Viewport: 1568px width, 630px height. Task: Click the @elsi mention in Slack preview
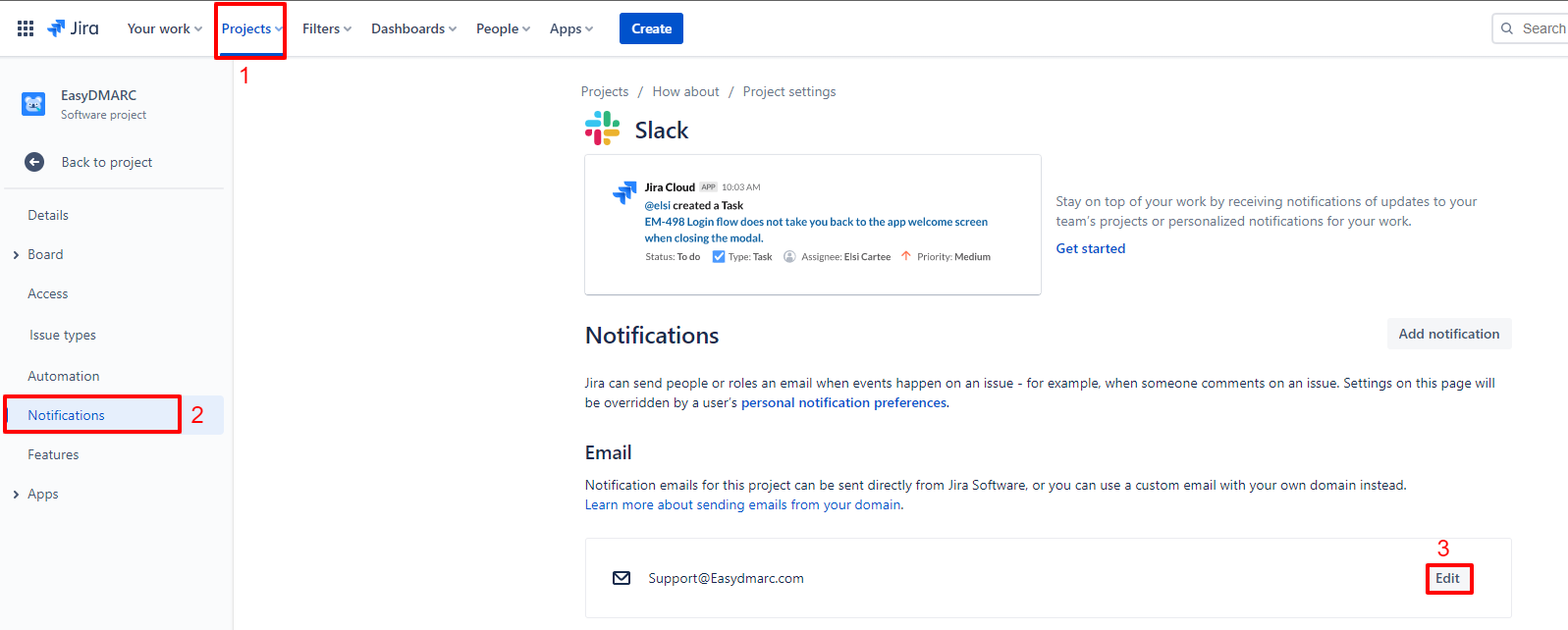pyautogui.click(x=657, y=205)
